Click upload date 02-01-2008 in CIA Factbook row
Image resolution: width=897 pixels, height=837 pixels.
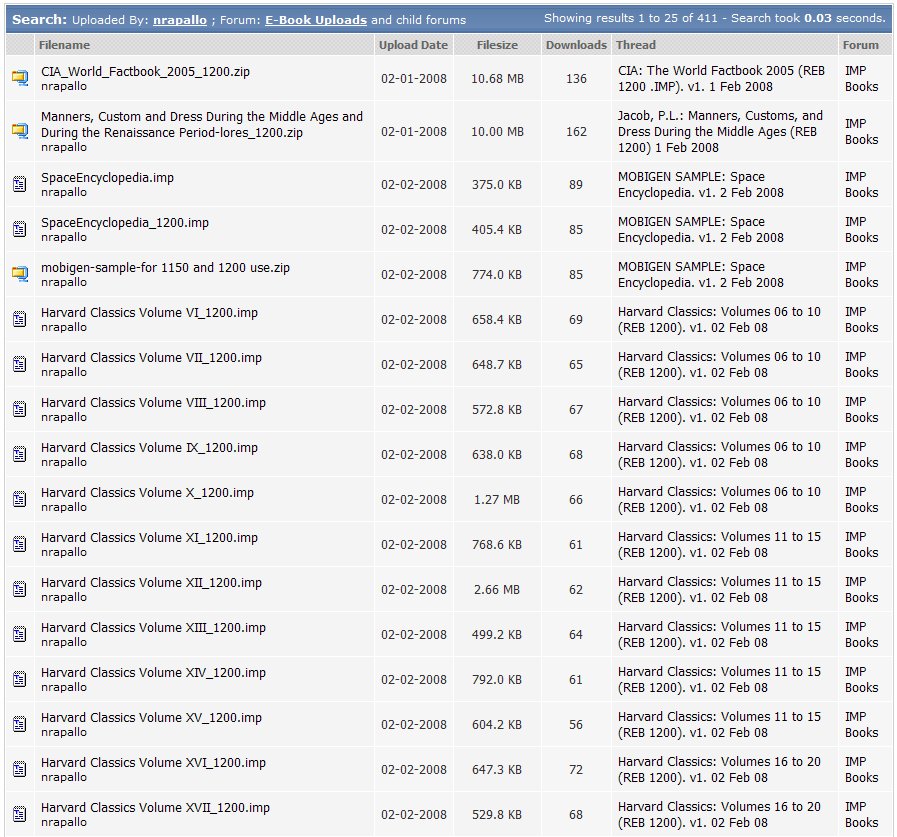point(414,79)
